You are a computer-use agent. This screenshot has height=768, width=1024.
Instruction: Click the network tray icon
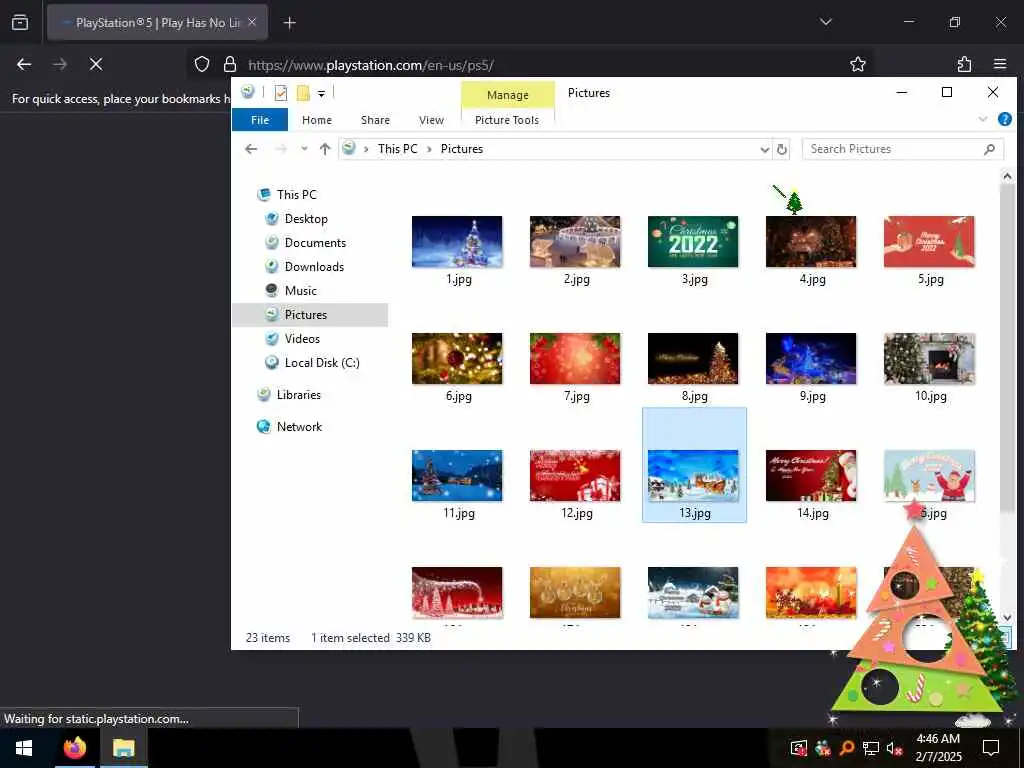871,748
